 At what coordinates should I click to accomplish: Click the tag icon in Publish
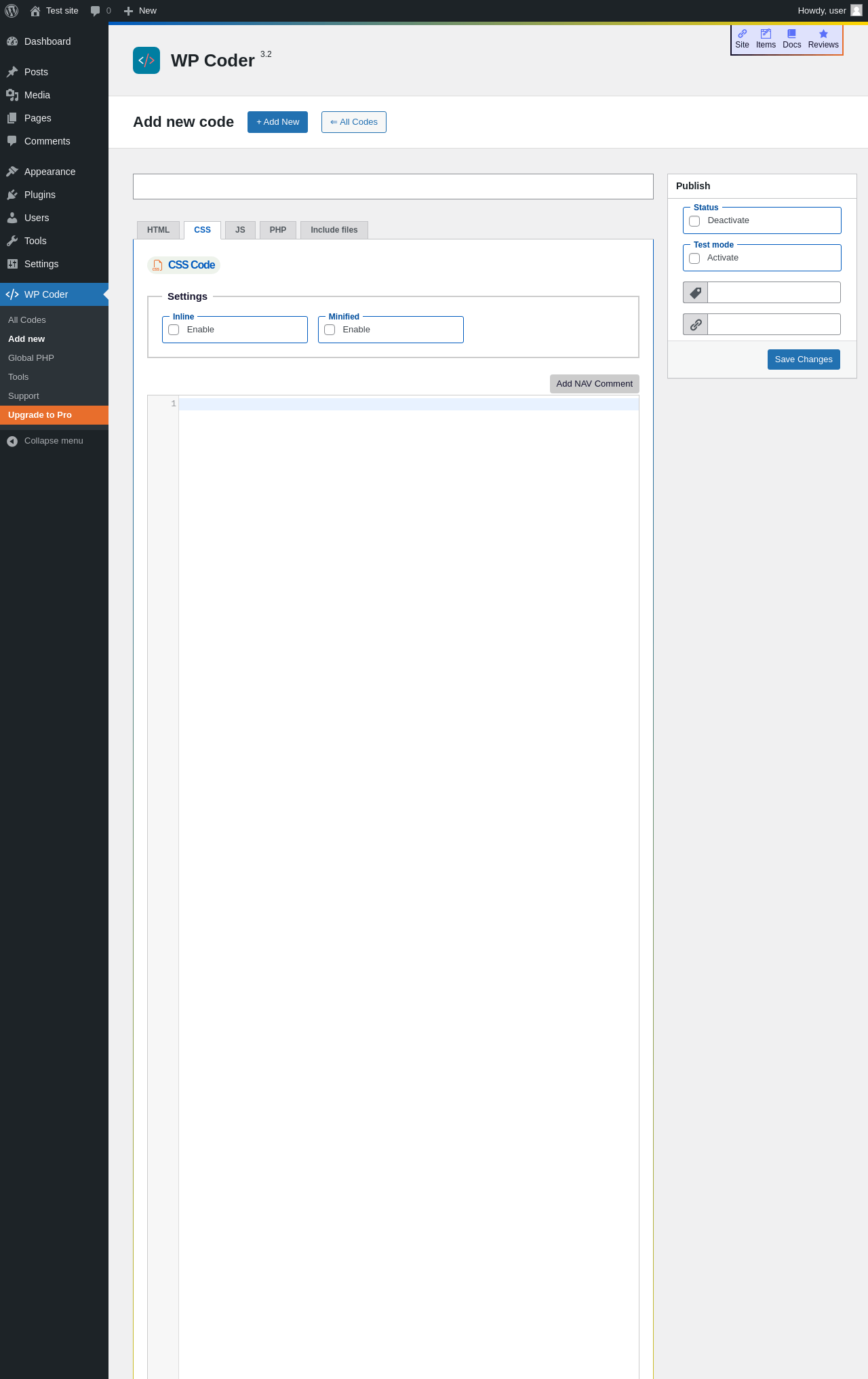point(696,292)
